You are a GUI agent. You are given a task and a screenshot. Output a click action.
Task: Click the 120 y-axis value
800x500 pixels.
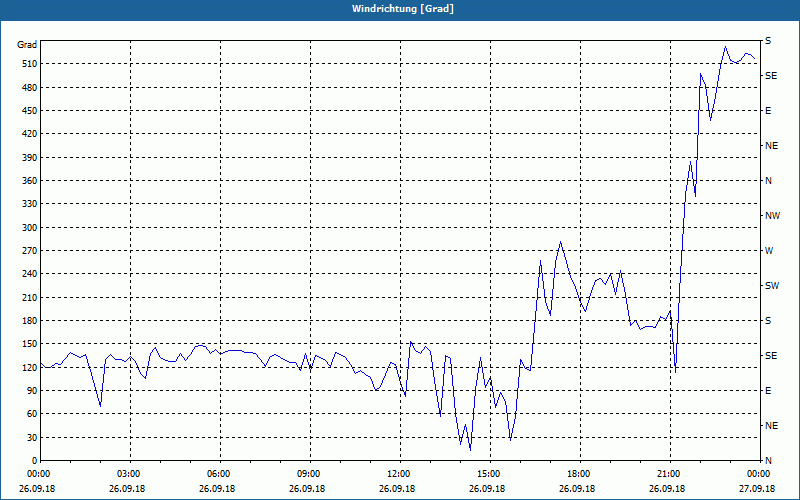(x=29, y=367)
